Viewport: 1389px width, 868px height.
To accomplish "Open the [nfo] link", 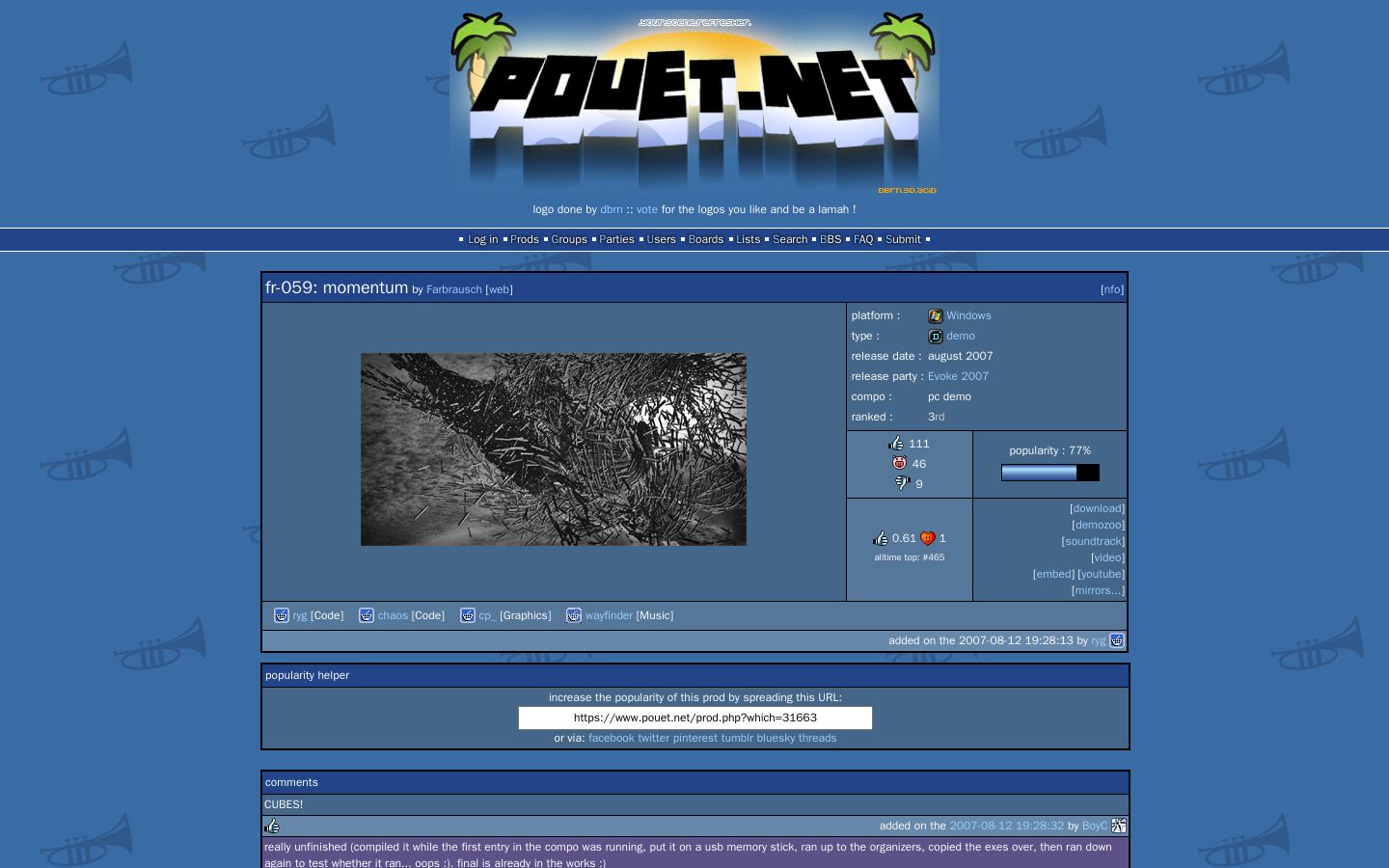I will pos(1112,289).
